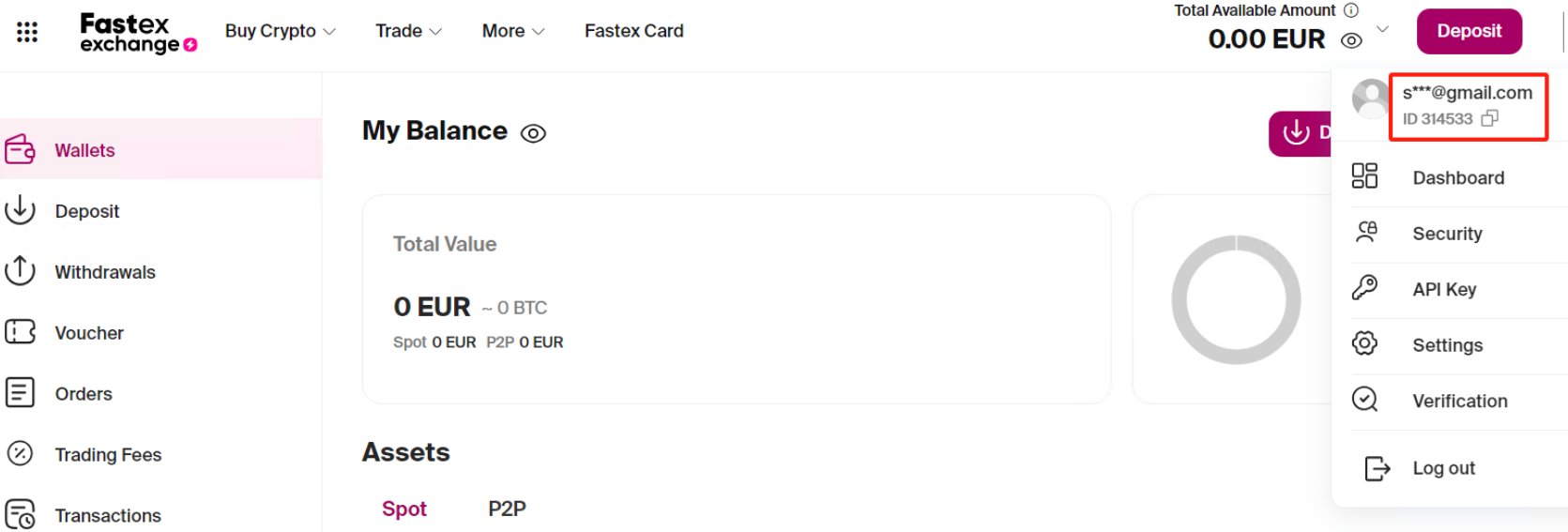The image size is (1568, 532).
Task: Click the balance donut chart
Action: (1236, 300)
